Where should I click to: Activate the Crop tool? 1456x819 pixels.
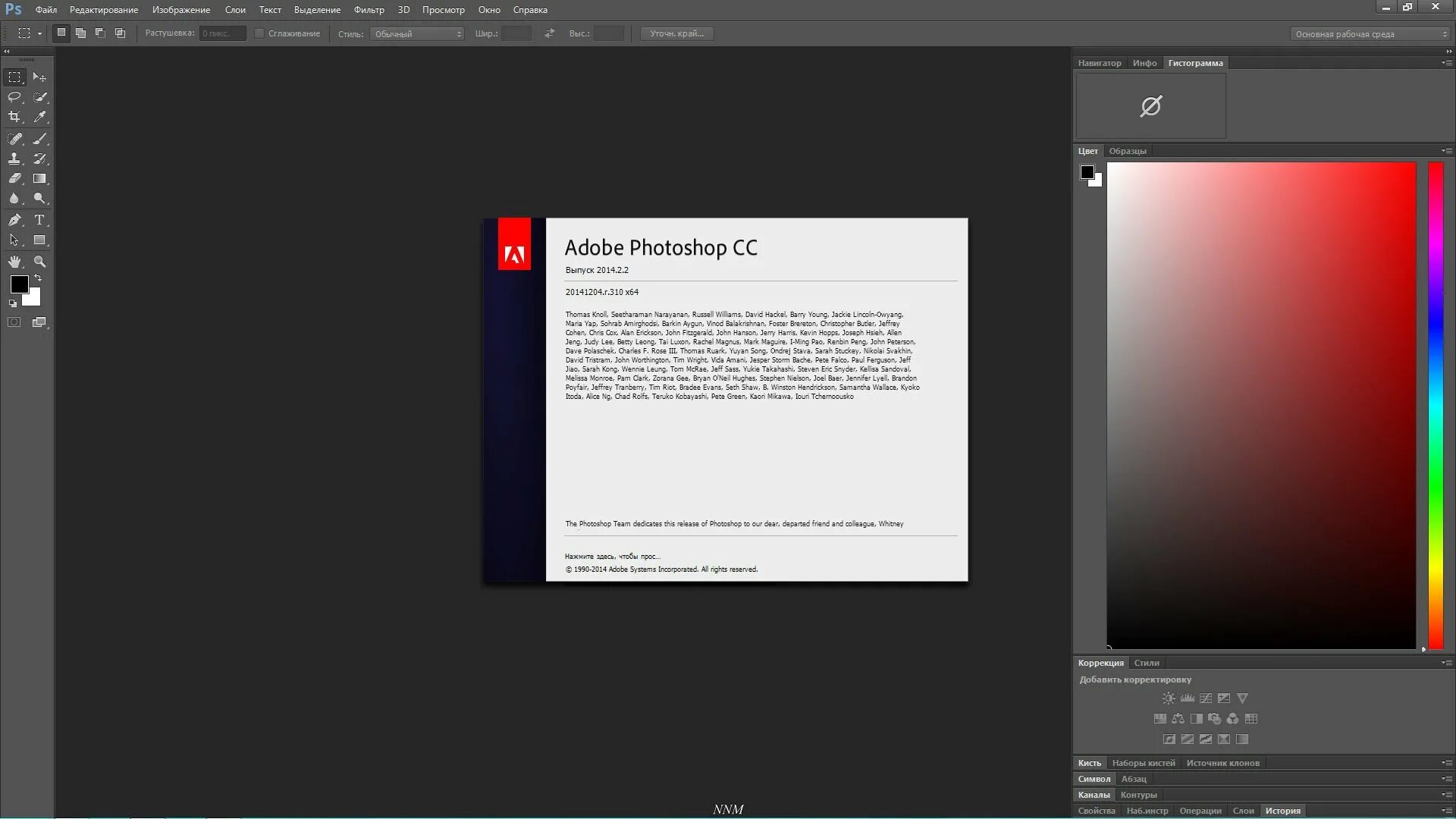point(14,117)
